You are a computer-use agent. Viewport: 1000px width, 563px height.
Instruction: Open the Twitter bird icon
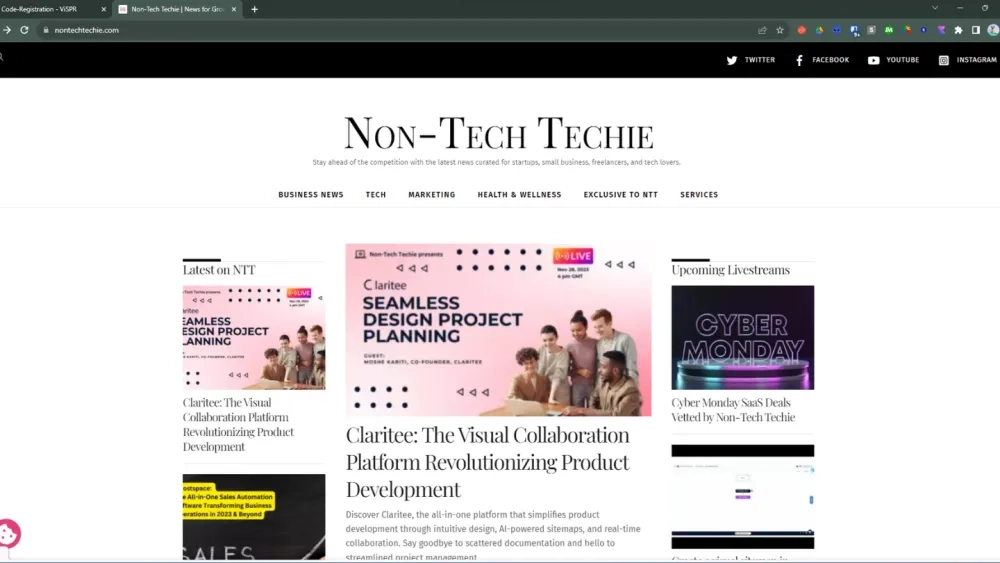pyautogui.click(x=732, y=60)
